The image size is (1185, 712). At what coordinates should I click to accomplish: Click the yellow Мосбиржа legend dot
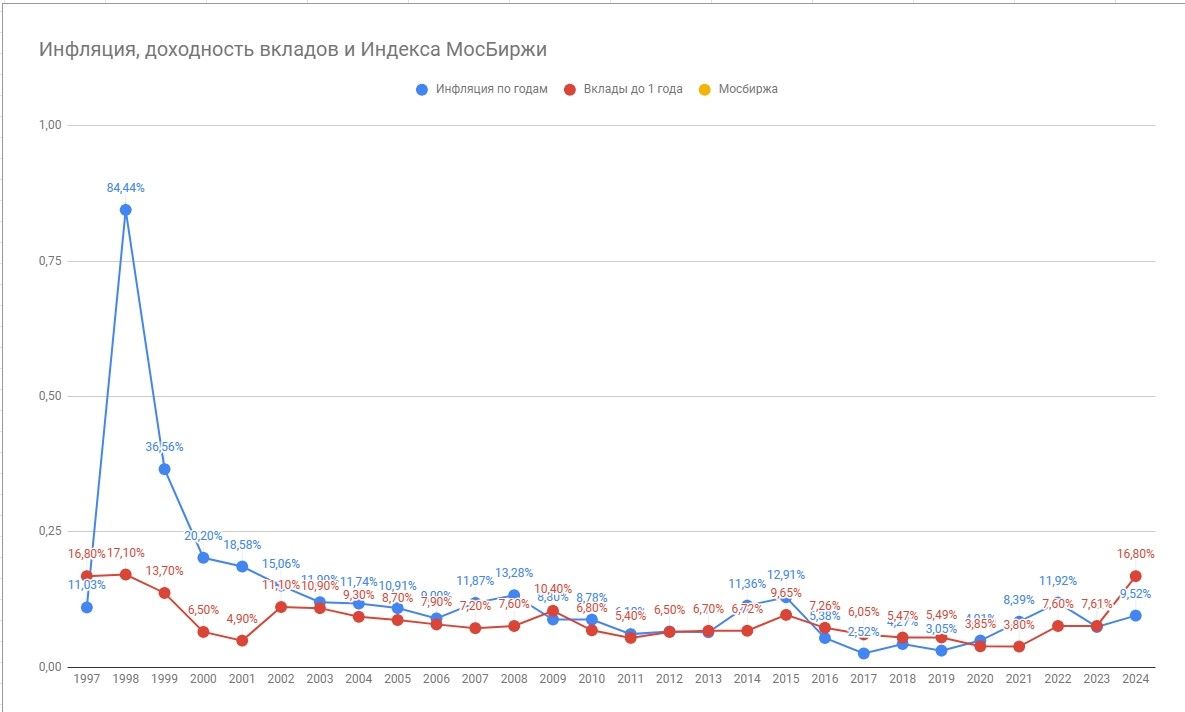point(705,89)
